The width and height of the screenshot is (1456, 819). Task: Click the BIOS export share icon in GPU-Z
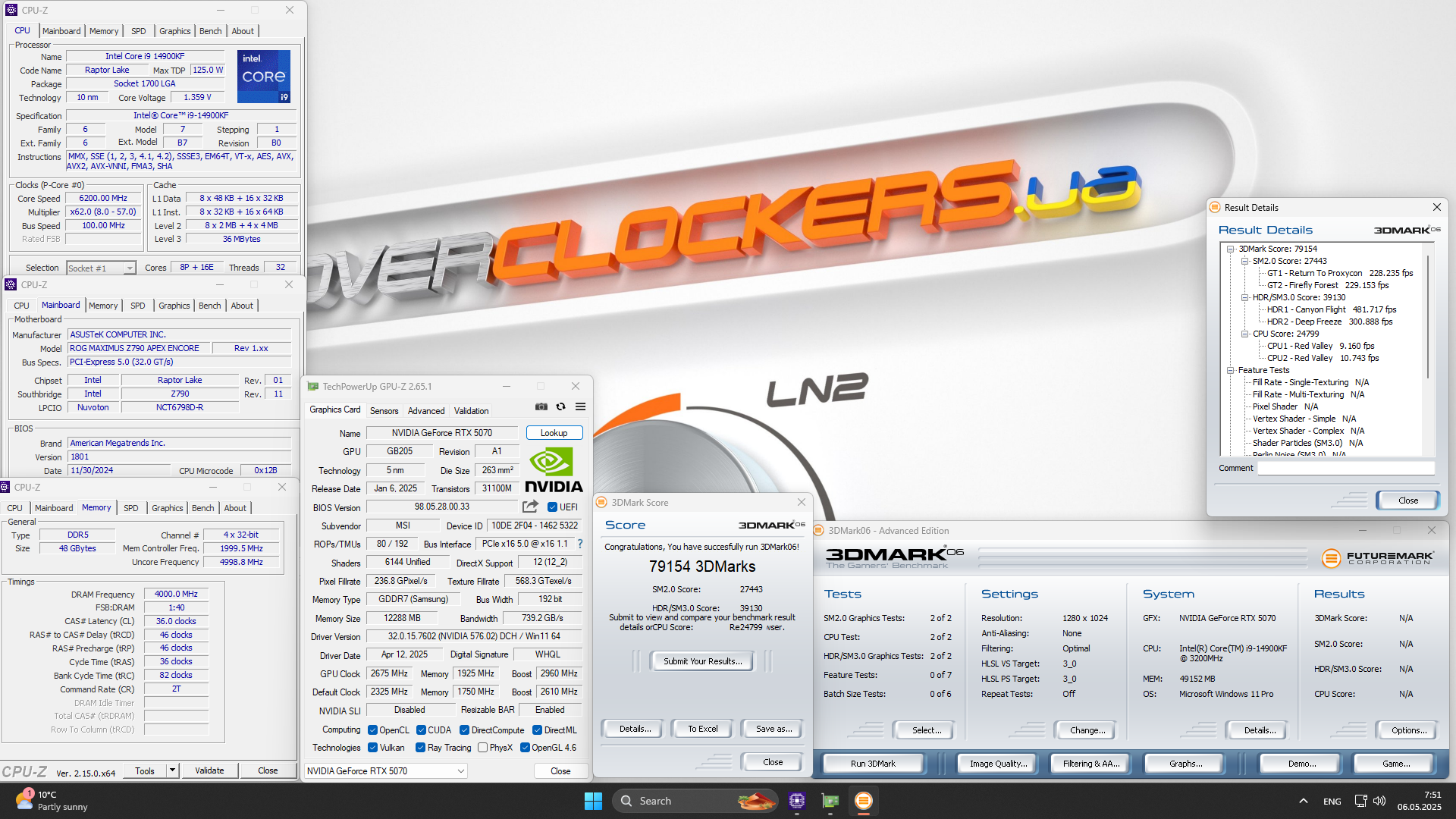(530, 507)
